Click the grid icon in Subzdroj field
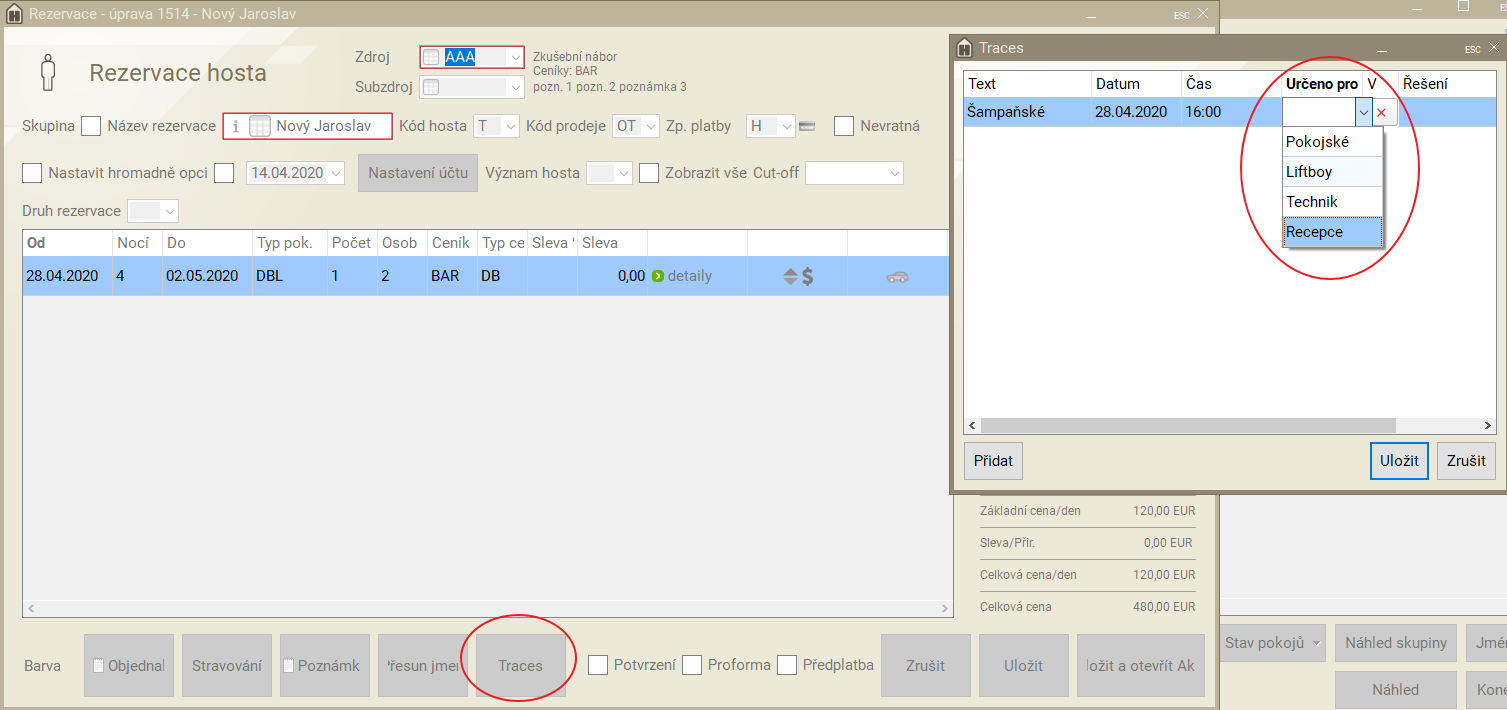The height and width of the screenshot is (710, 1507). pyautogui.click(x=431, y=87)
